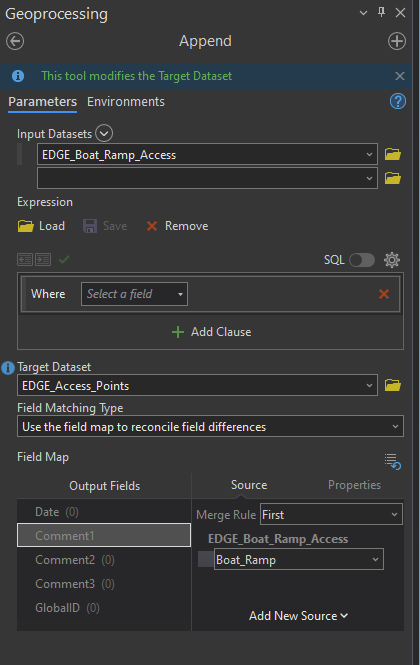420x665 pixels.
Task: Switch to the Properties tab in Field Map
Action: tap(354, 485)
